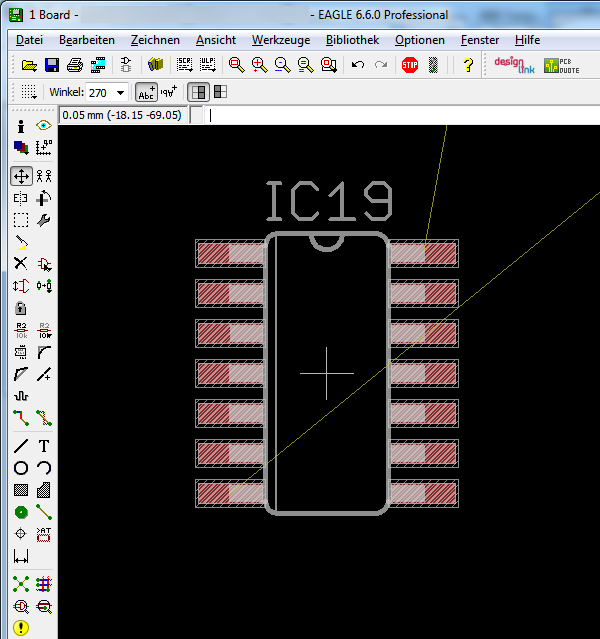This screenshot has width=600, height=639.
Task: Run a script with the SCR icon
Action: pos(184,65)
